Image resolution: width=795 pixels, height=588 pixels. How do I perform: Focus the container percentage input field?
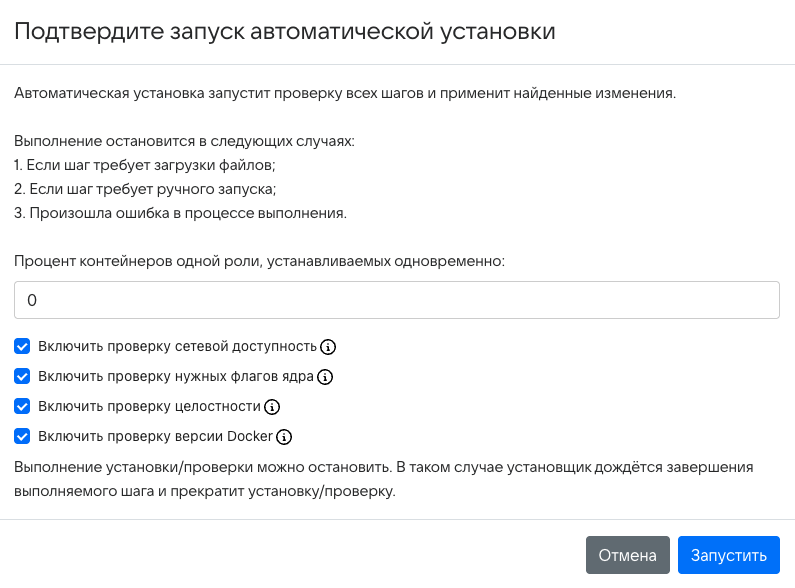[x=397, y=300]
